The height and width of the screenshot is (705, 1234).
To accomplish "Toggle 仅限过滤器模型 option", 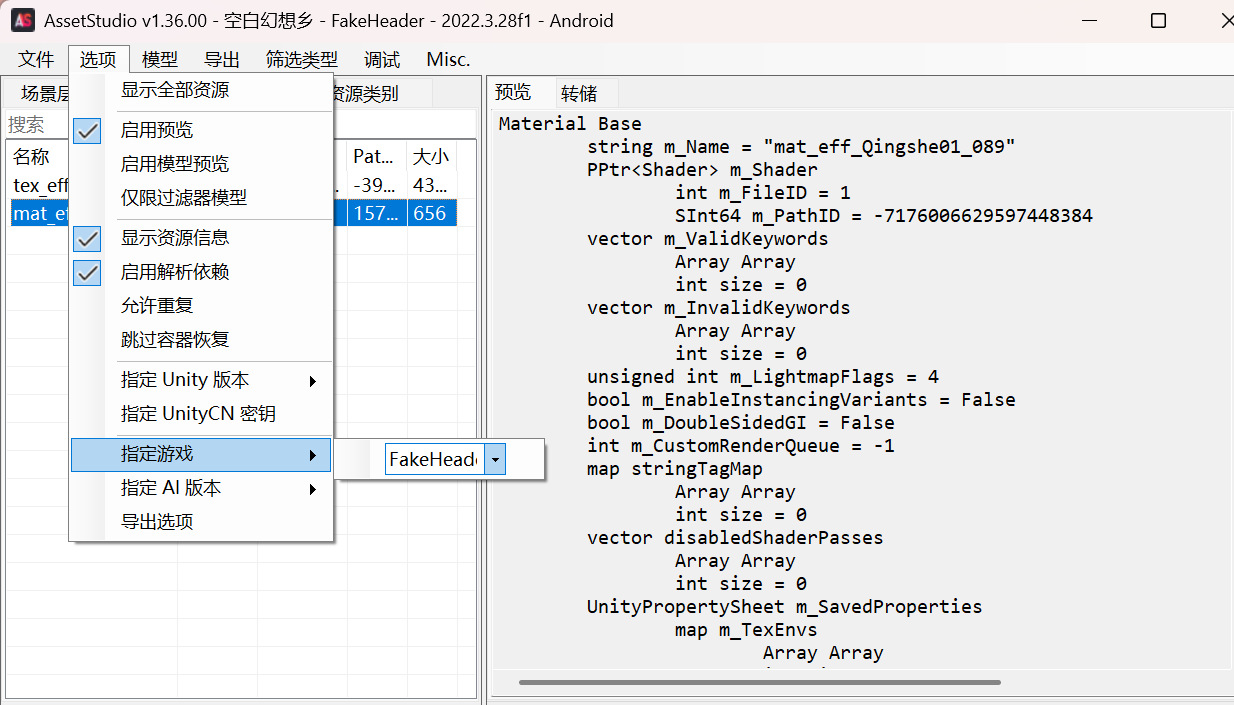I will 200,198.
